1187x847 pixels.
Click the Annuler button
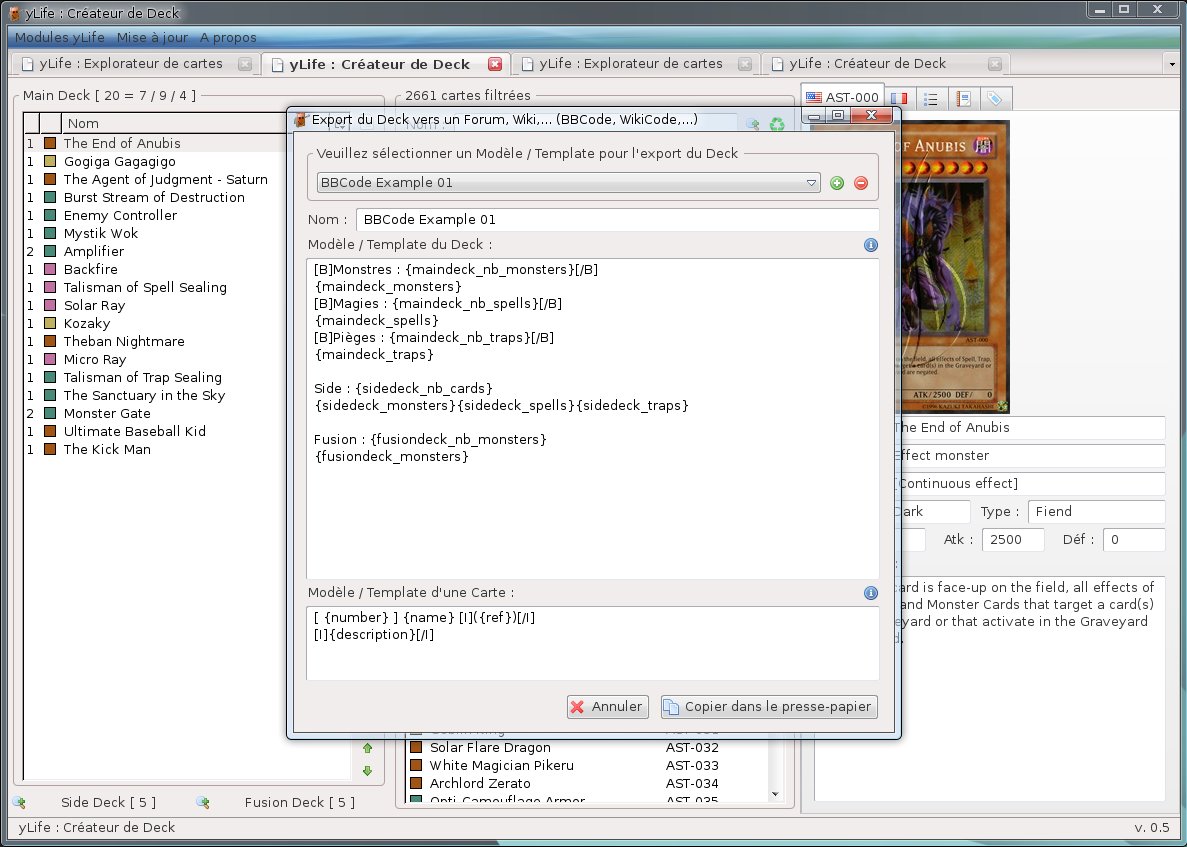point(608,706)
